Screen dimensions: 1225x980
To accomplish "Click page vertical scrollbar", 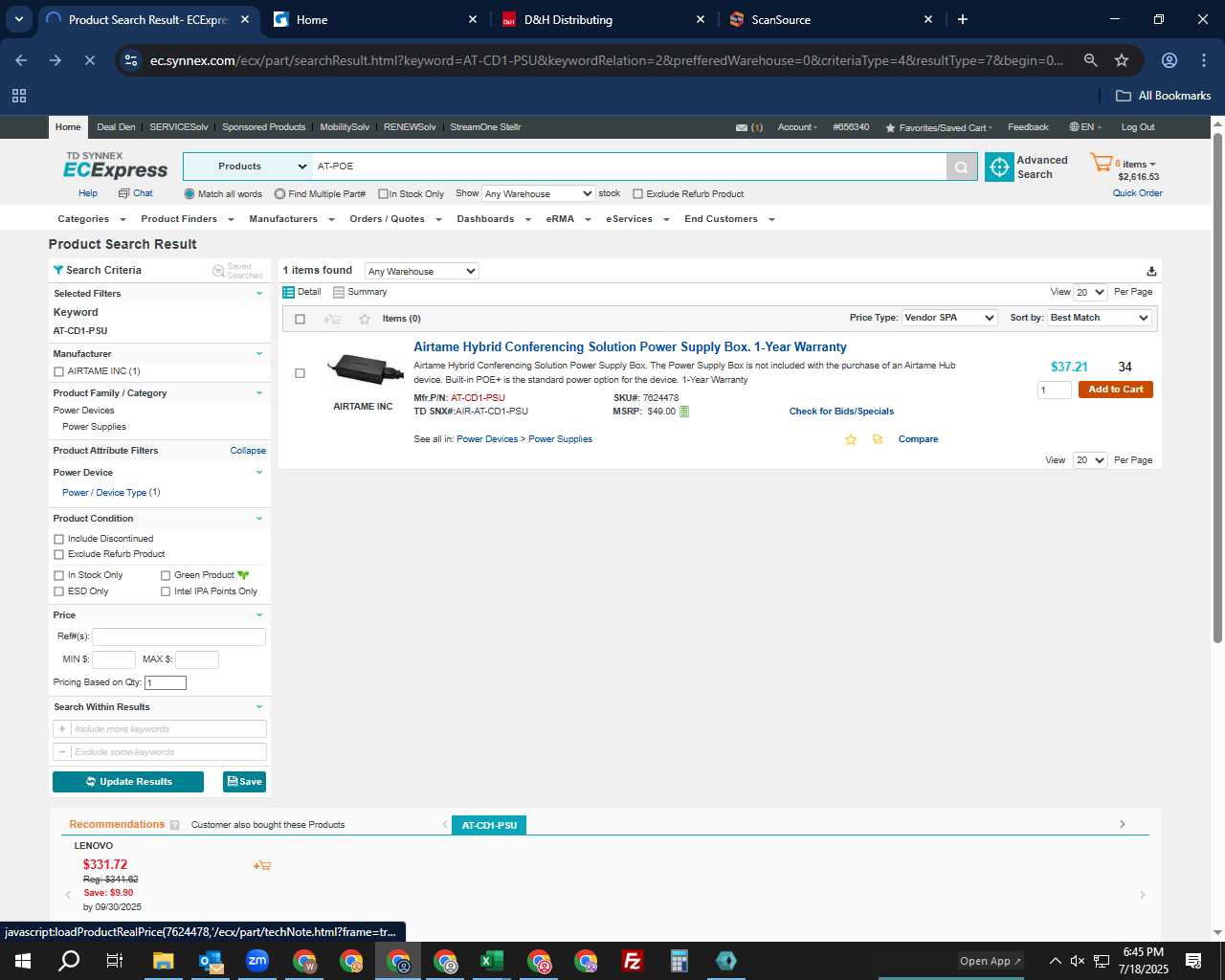I will point(1217,389).
